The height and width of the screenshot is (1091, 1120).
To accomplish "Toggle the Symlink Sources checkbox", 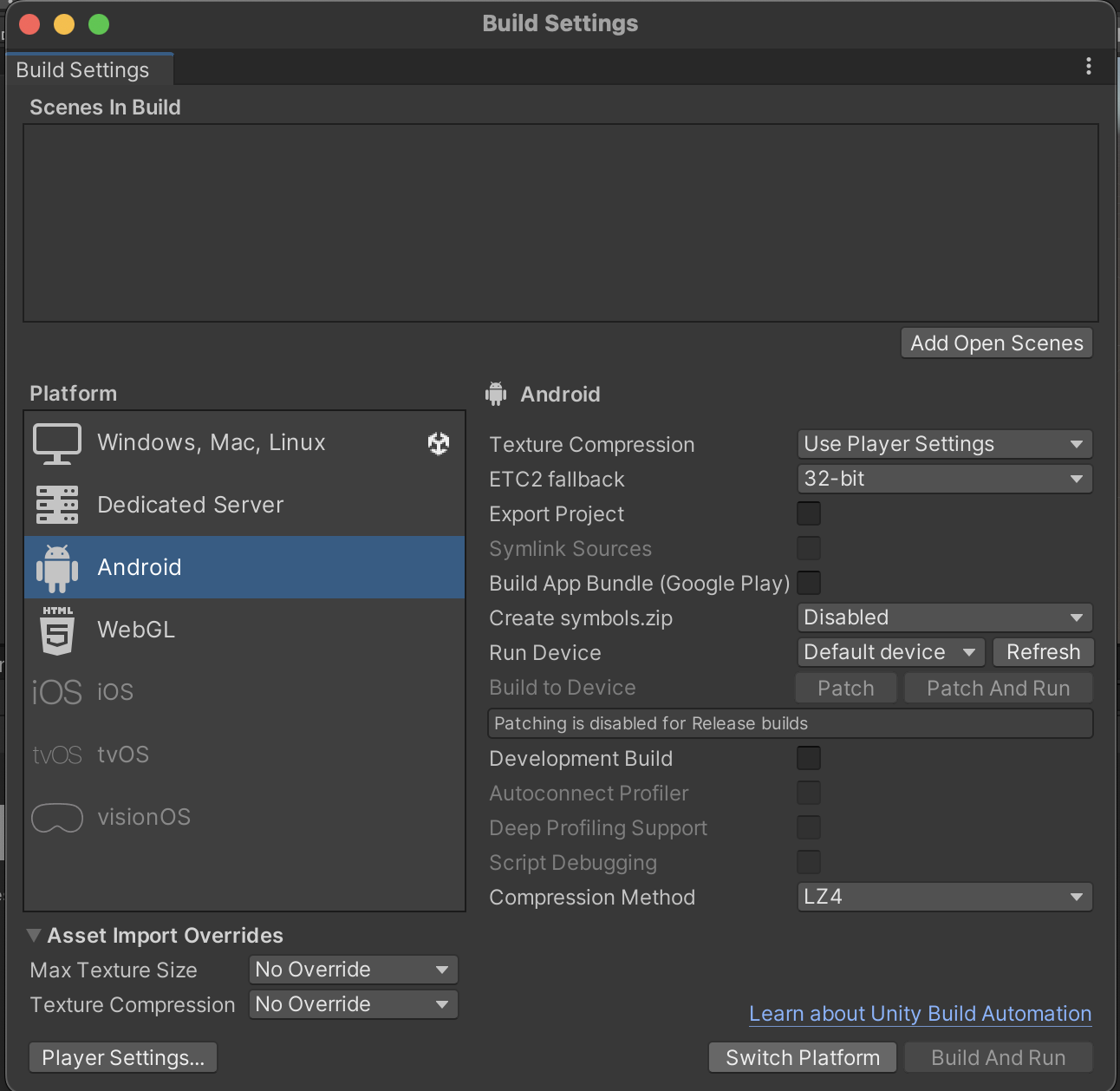I will tap(809, 548).
